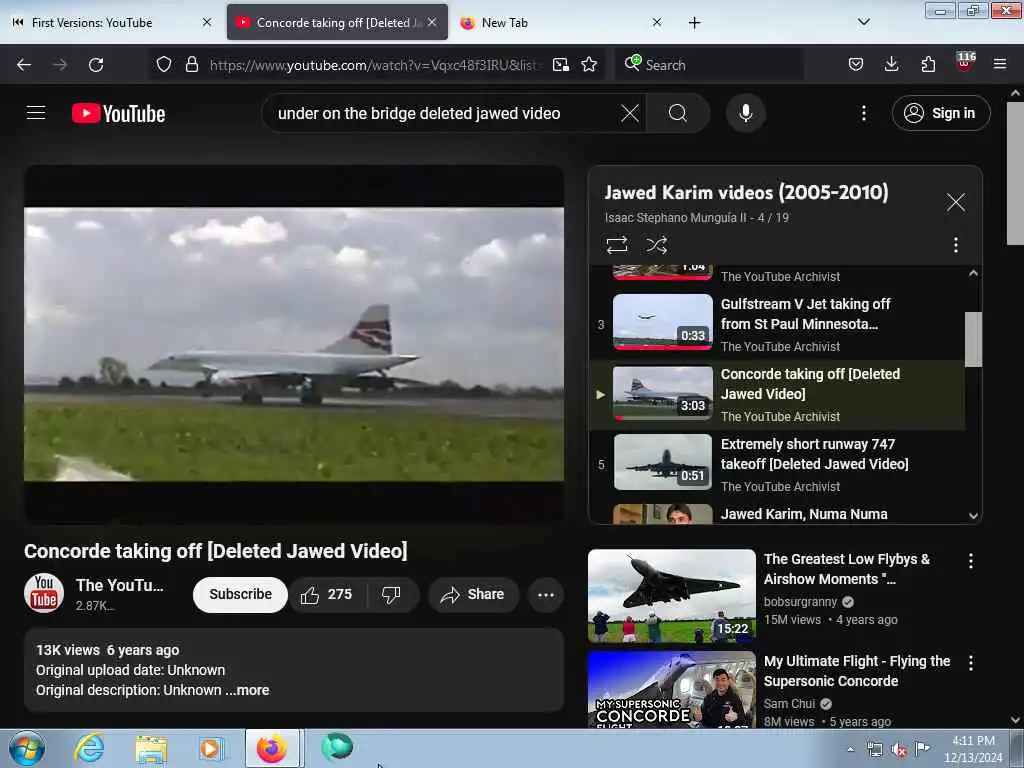The width and height of the screenshot is (1024, 768).
Task: Close the New Tab tab
Action: (657, 22)
